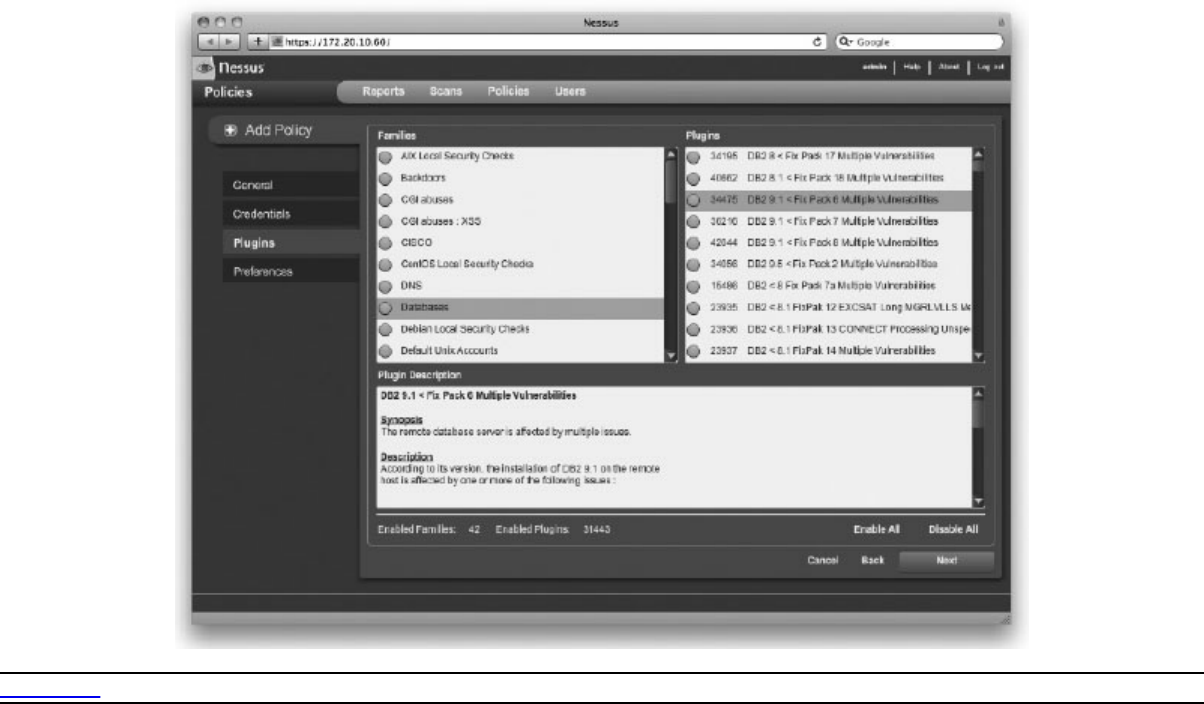Click the Back button
The height and width of the screenshot is (704, 1204).
(x=872, y=560)
